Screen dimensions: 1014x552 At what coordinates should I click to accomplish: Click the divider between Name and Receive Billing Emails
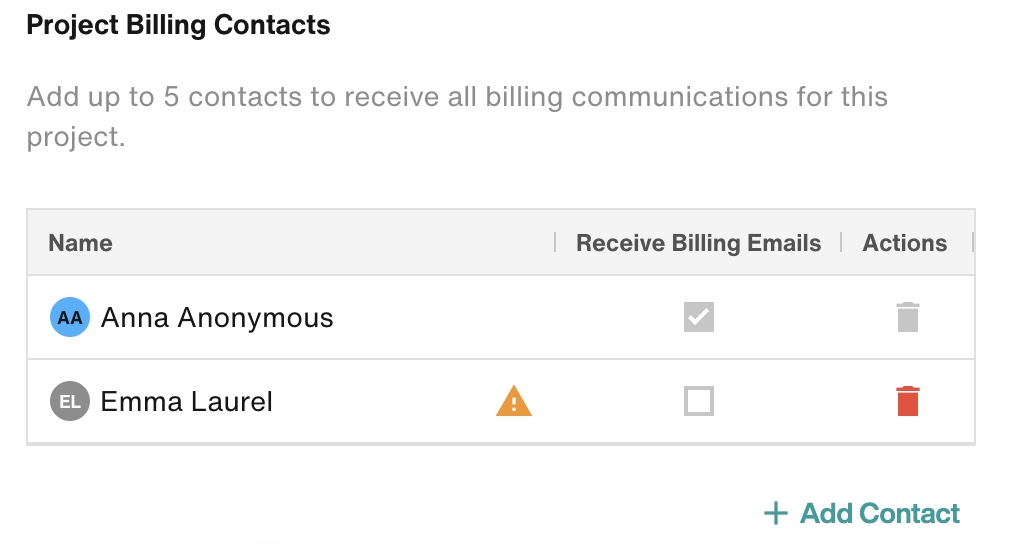555,242
